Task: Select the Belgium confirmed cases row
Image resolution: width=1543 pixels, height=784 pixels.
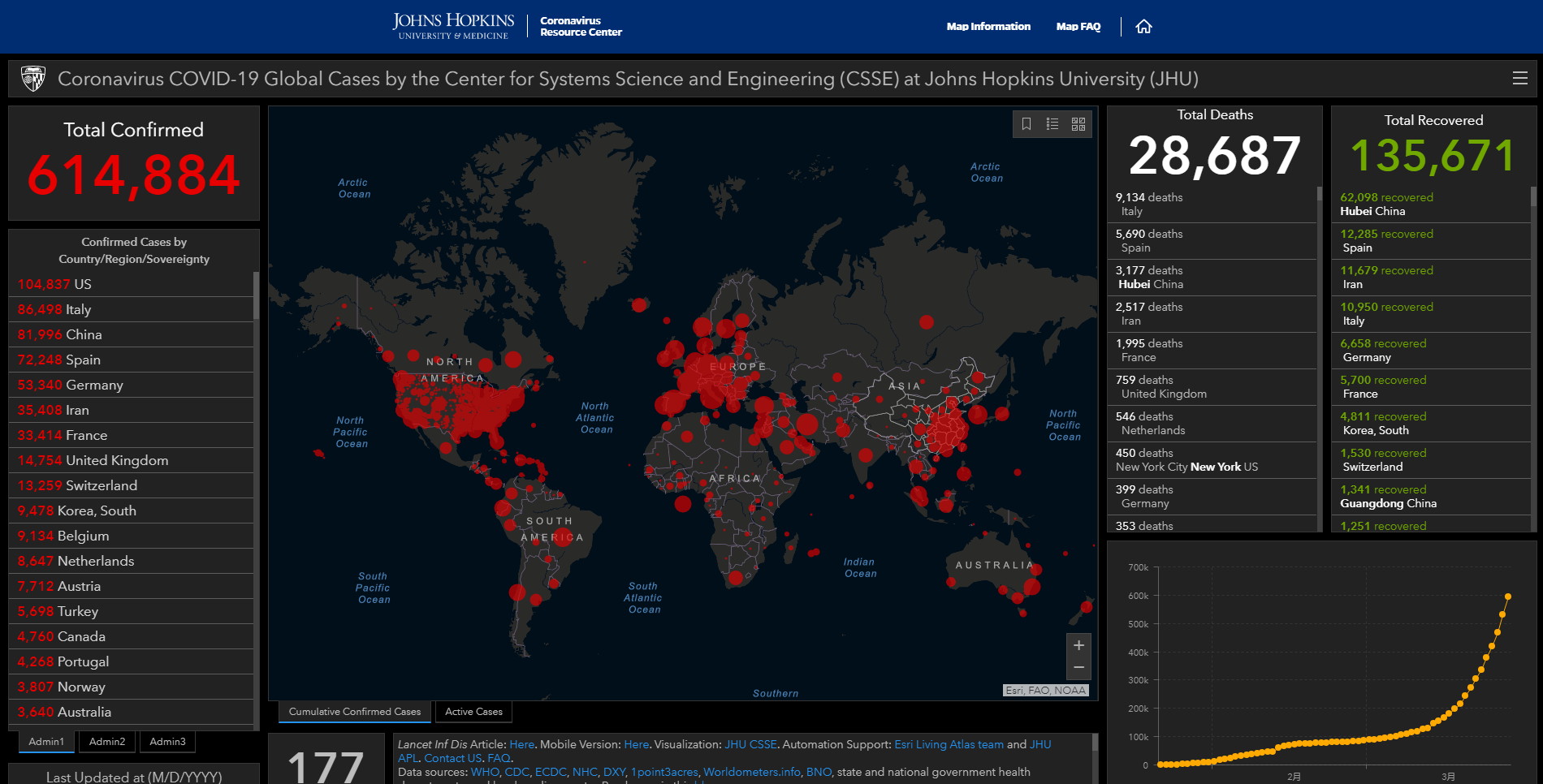Action: pos(131,536)
